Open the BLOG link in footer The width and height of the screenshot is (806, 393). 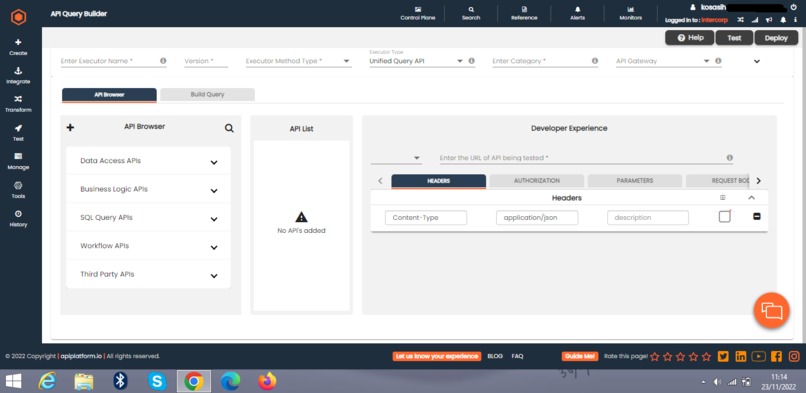point(495,356)
